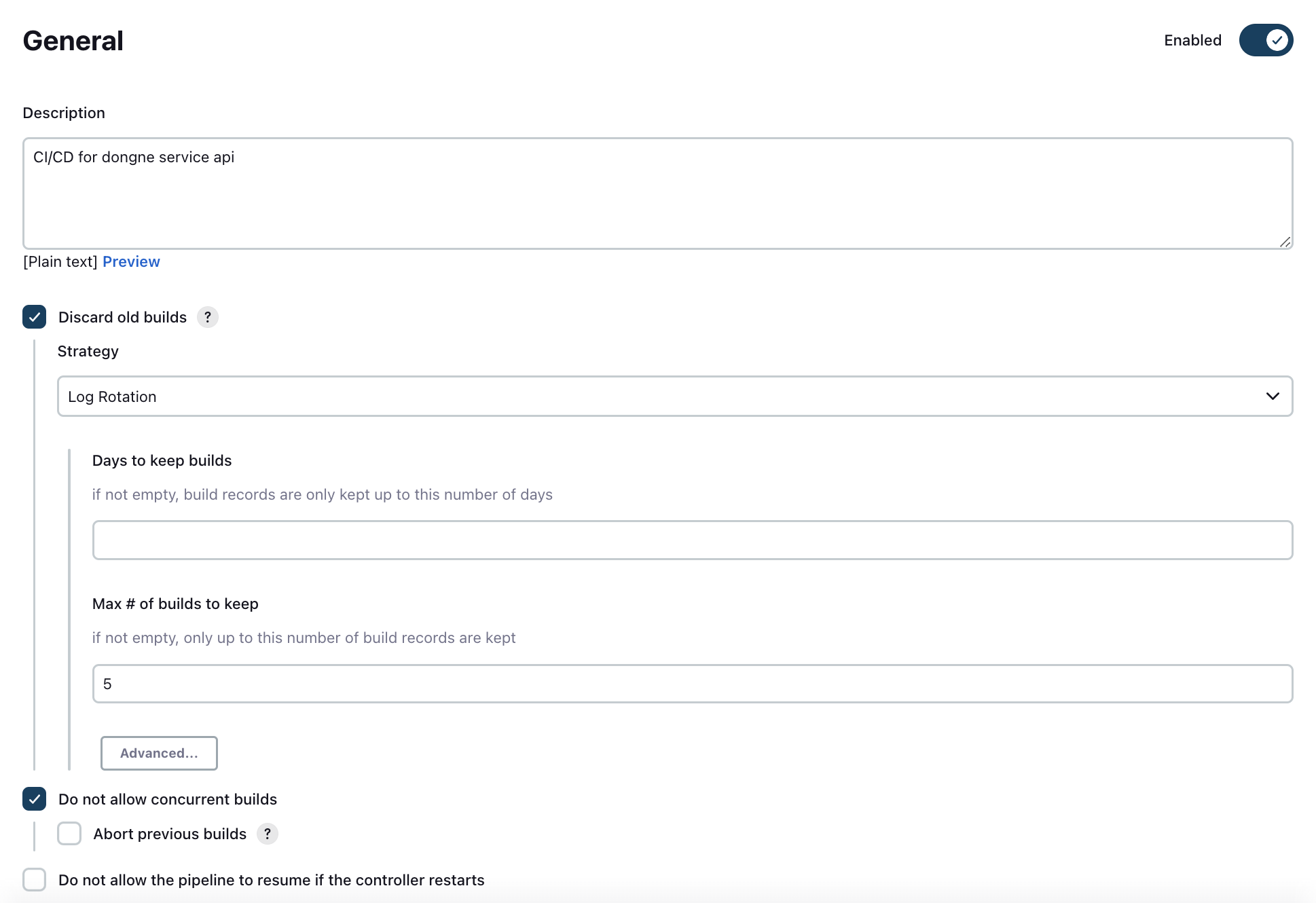Image resolution: width=1316 pixels, height=903 pixels.
Task: Check Do not allow pipeline to resume
Action: click(35, 880)
